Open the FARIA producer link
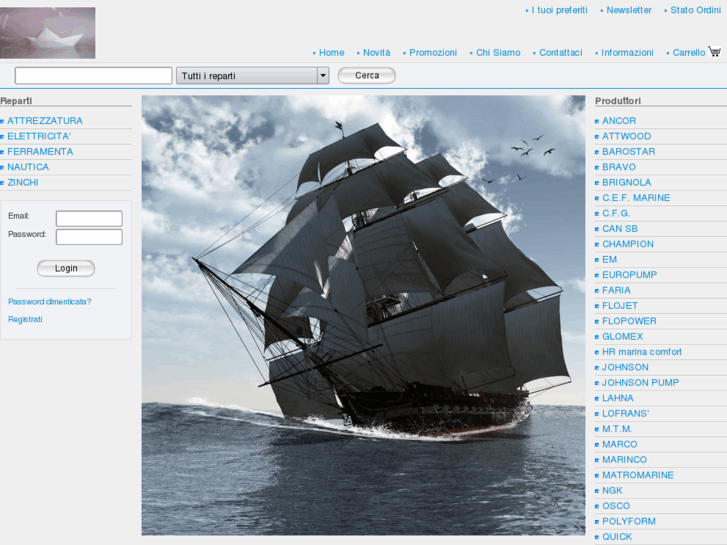Viewport: 727px width, 545px height. (616, 290)
